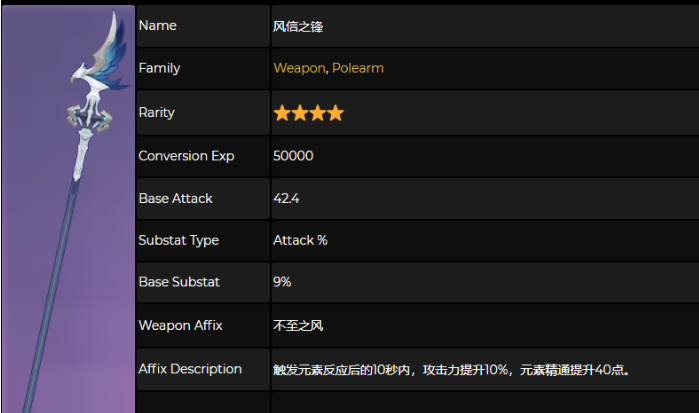
Task: Click the Family row label
Action: (159, 68)
